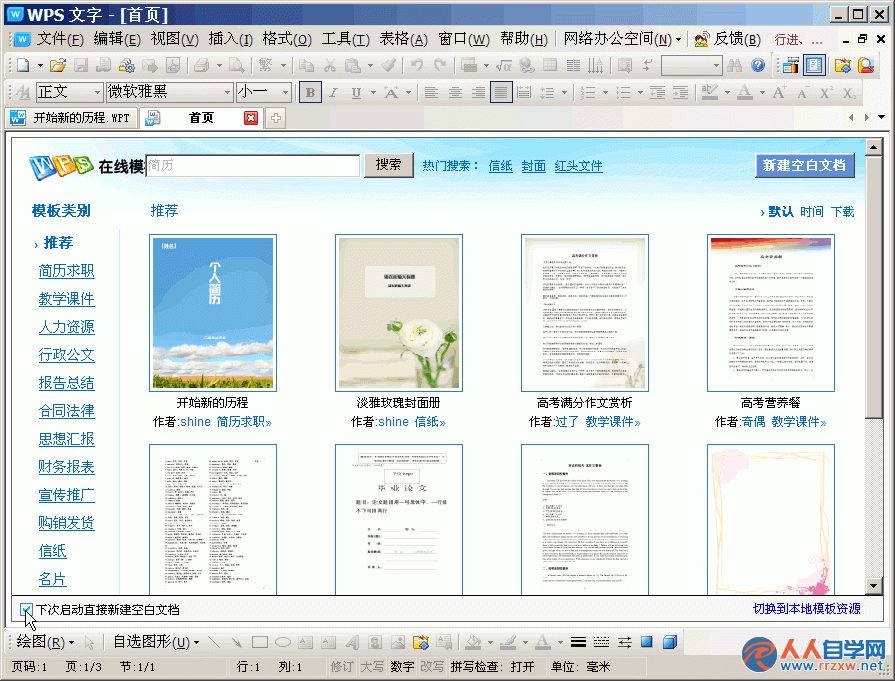Open the paragraph style 正文 dropdown
The height and width of the screenshot is (681, 895).
[x=96, y=92]
